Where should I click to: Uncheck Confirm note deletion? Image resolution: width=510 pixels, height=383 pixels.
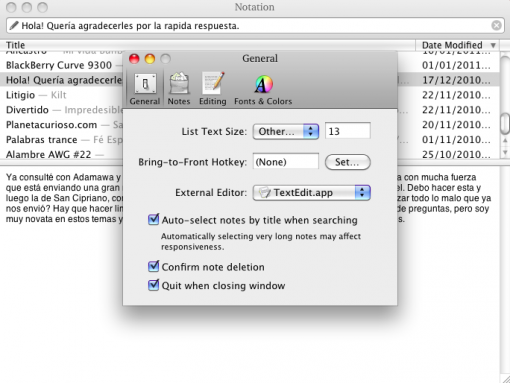[153, 266]
